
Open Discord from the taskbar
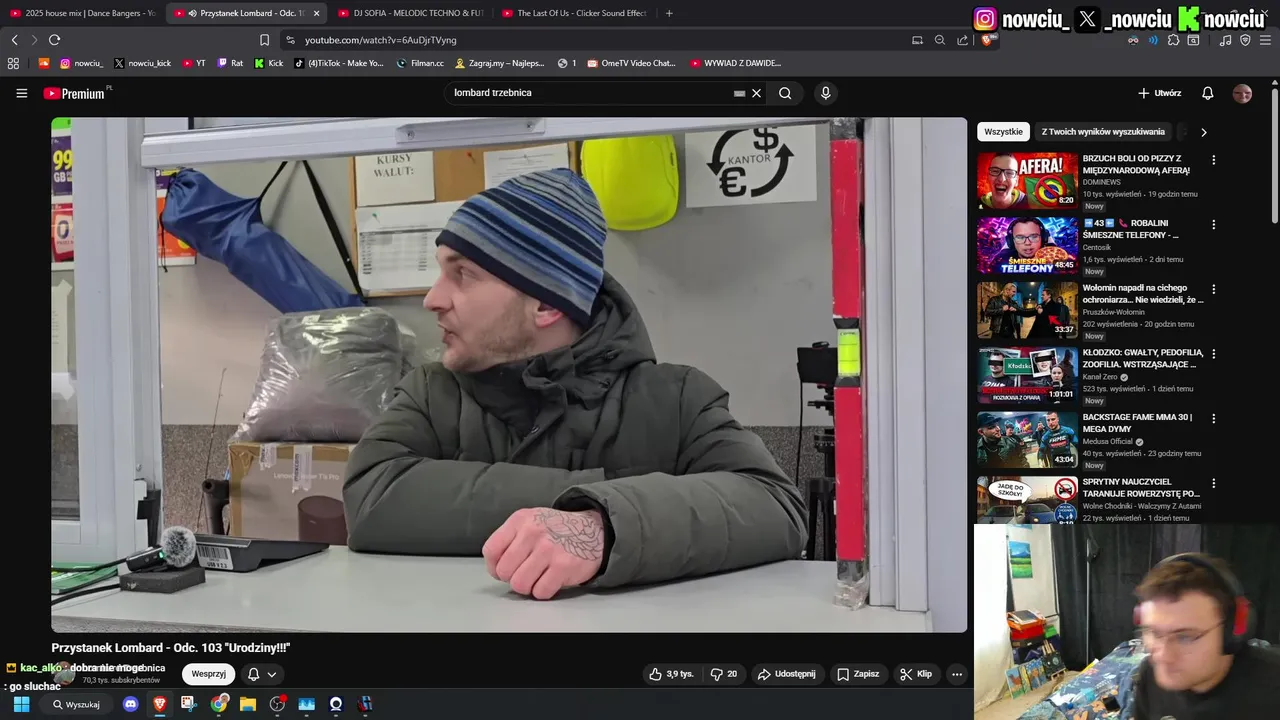coord(130,704)
